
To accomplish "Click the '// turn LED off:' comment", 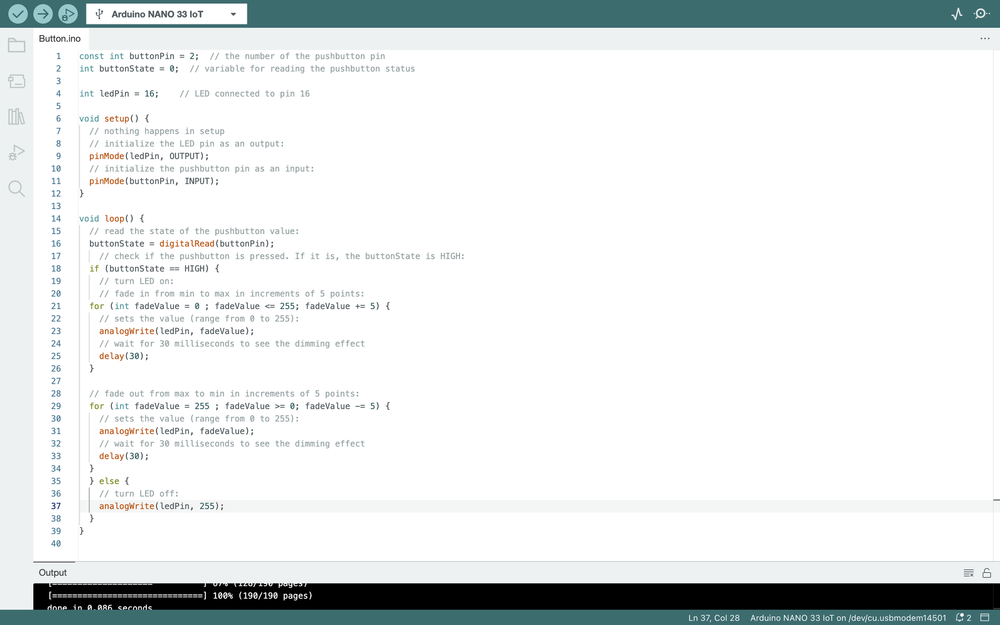I will pyautogui.click(x=138, y=493).
